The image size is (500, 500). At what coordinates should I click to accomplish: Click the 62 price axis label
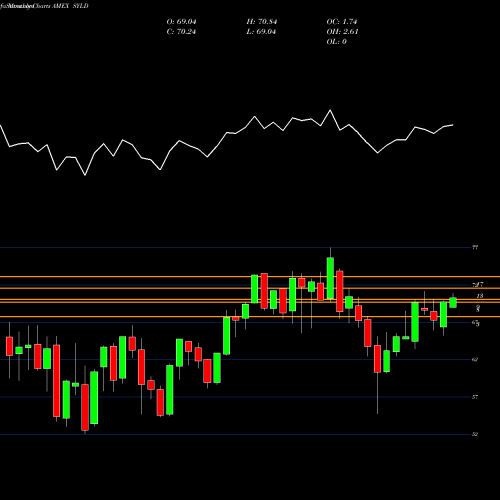[475, 359]
